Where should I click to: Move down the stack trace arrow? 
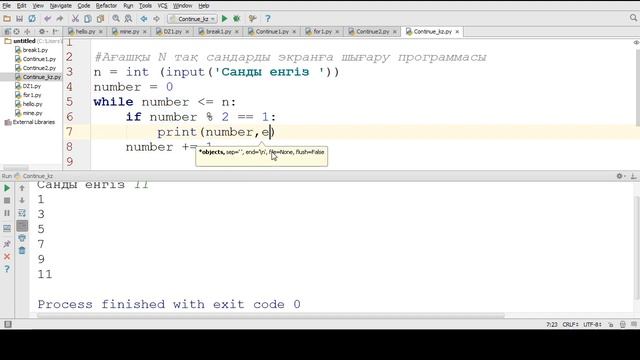pyautogui.click(x=22, y=201)
